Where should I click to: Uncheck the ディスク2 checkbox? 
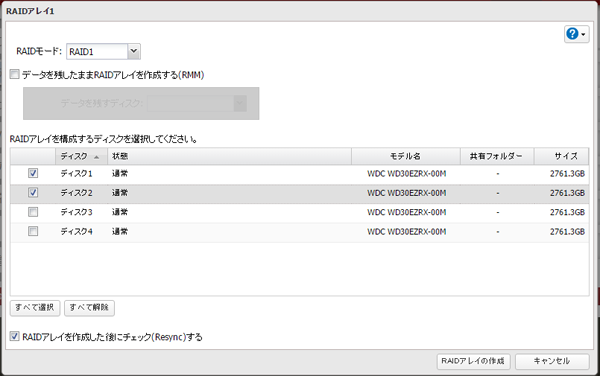33,192
